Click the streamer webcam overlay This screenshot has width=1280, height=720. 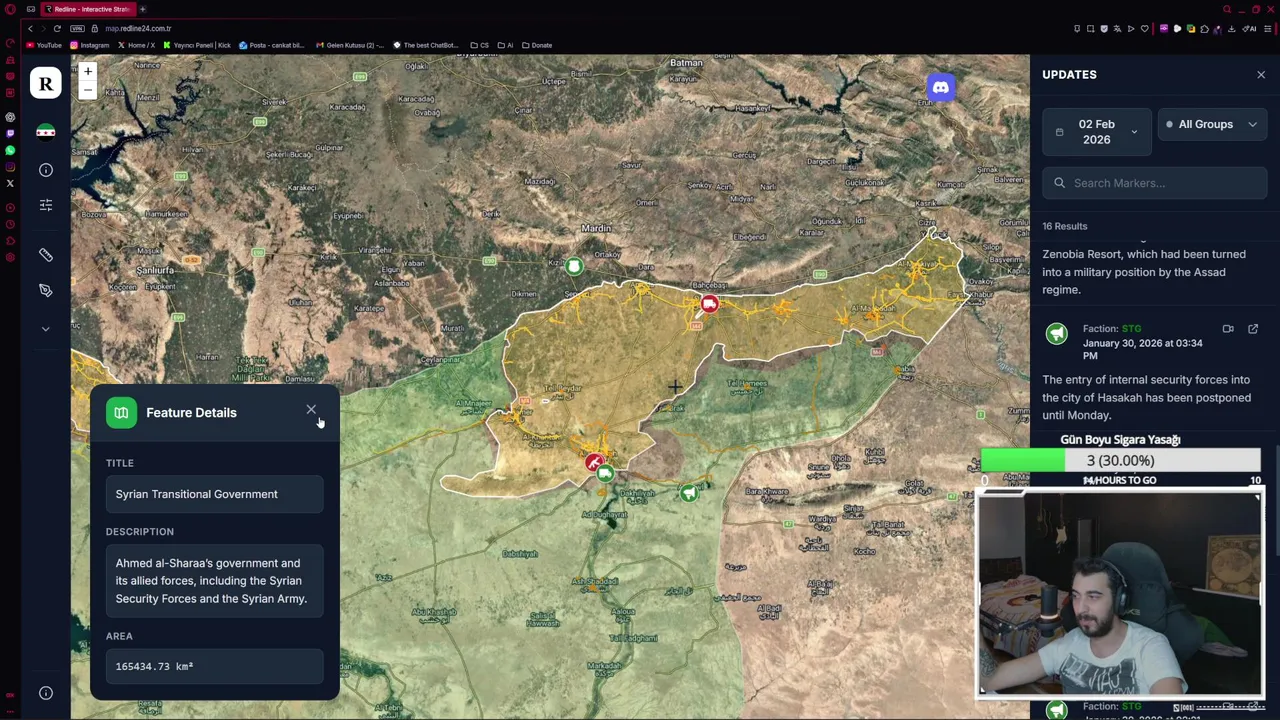pos(1120,594)
